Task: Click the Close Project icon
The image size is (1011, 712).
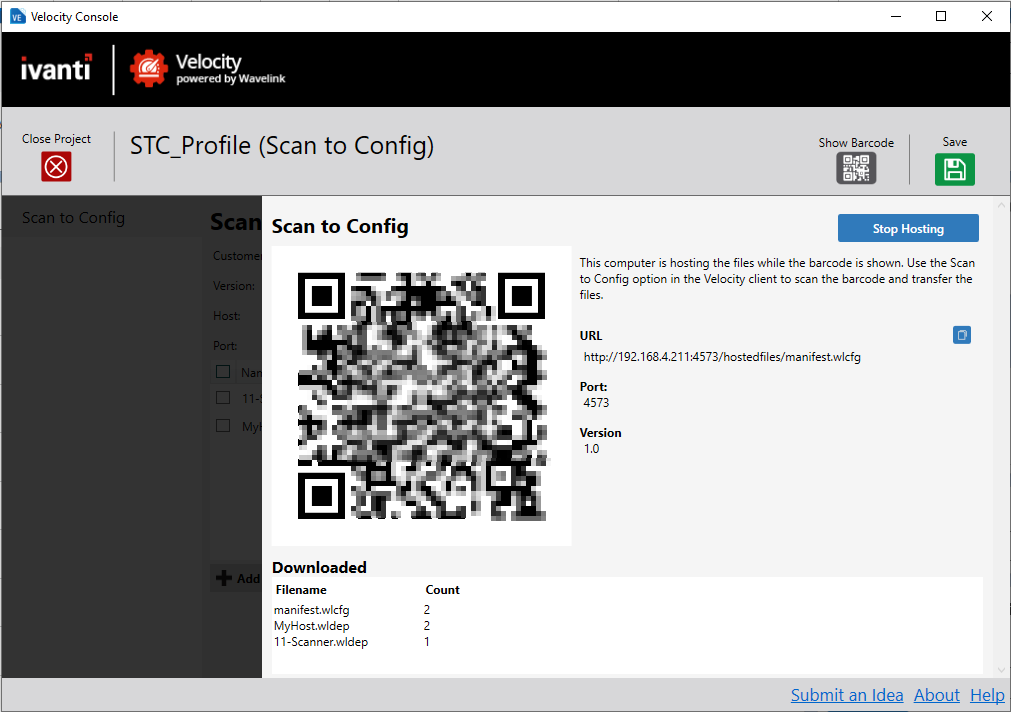Action: pyautogui.click(x=55, y=166)
